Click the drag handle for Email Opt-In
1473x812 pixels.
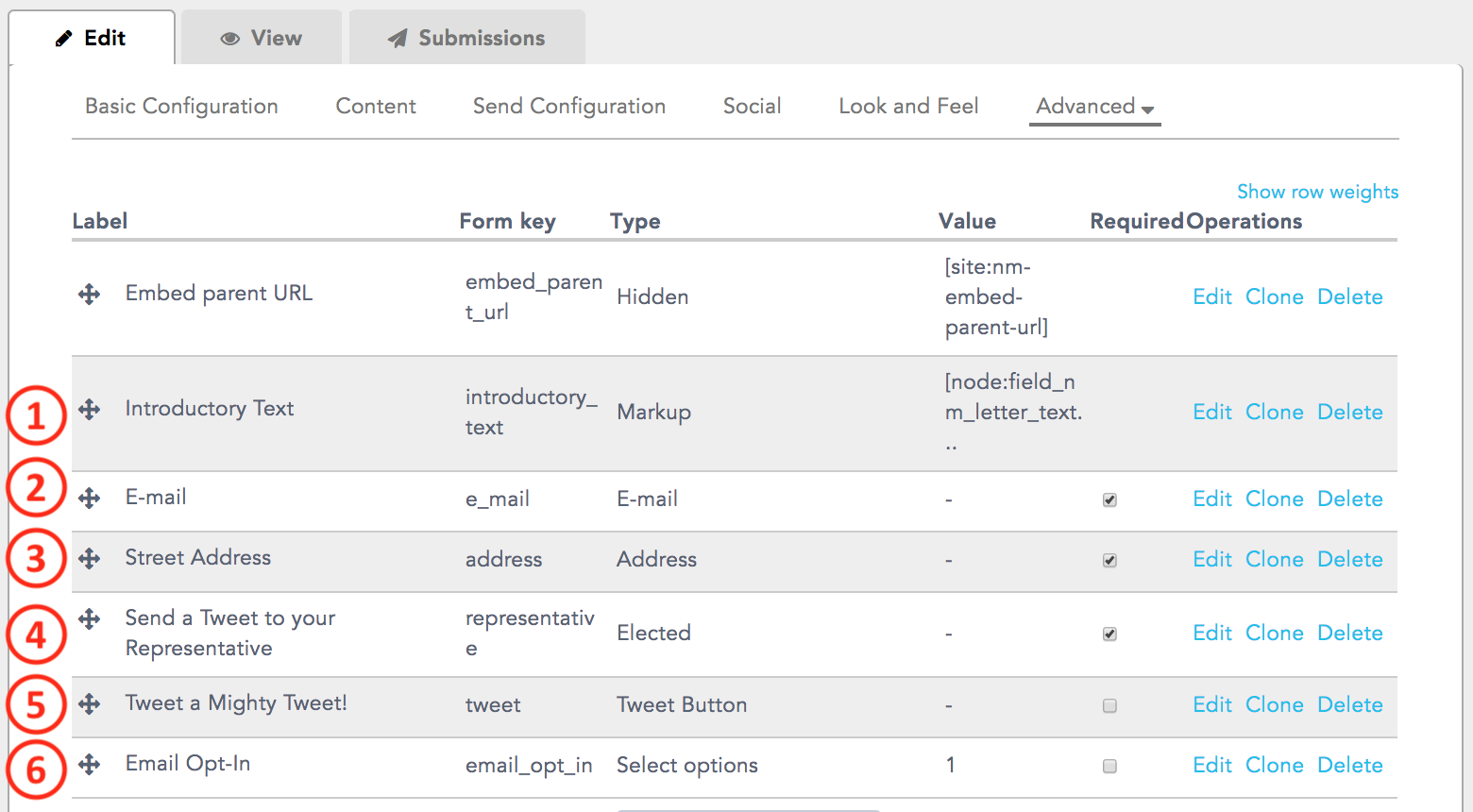point(89,765)
